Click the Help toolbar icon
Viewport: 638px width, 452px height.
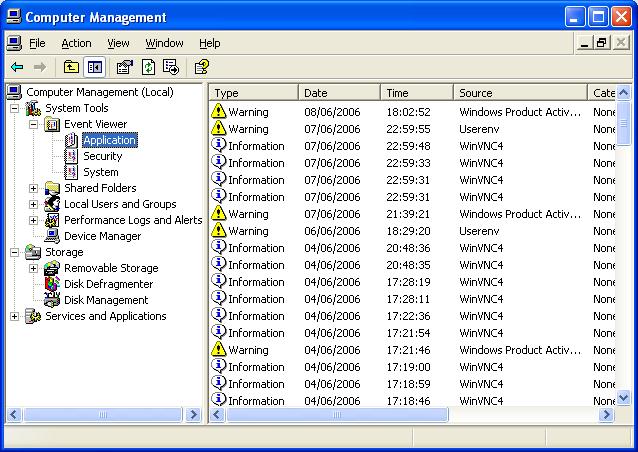(201, 67)
